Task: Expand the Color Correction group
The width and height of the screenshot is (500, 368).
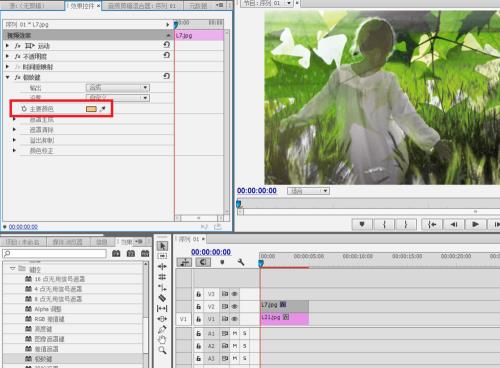Action: pyautogui.click(x=14, y=151)
